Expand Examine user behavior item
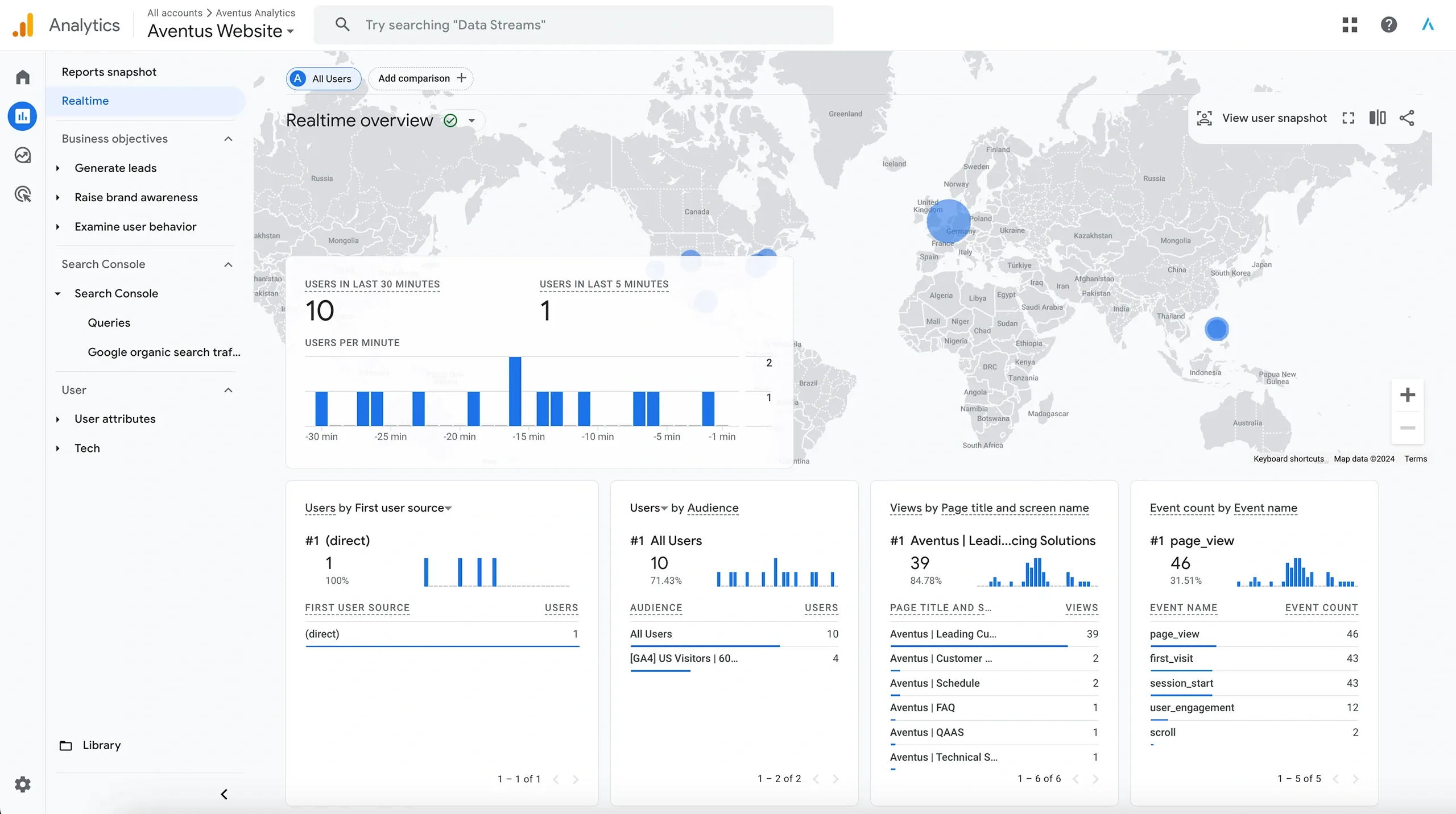The image size is (1456, 814). pyautogui.click(x=57, y=227)
